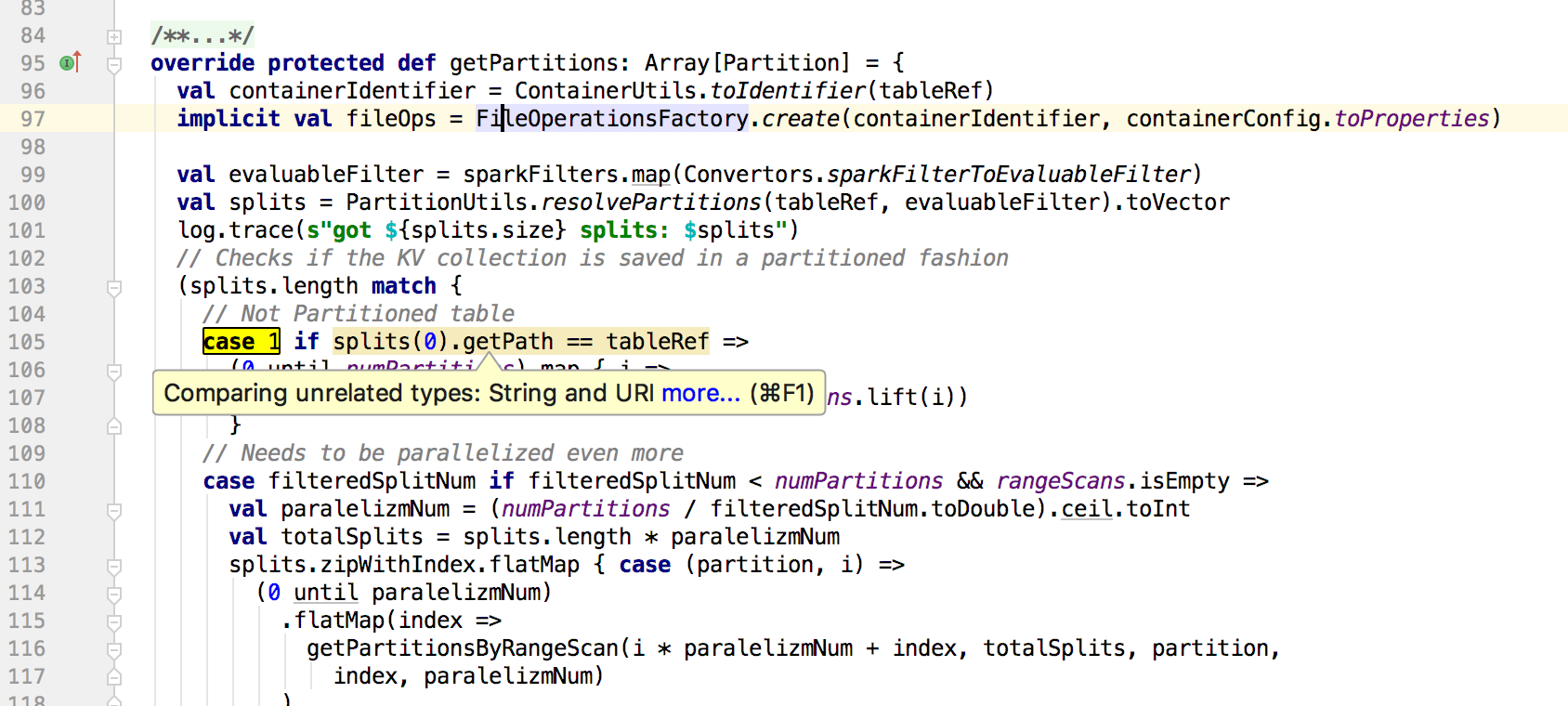Image resolution: width=1568 pixels, height=706 pixels.
Task: Click 'toIdentifier' method call on line 96
Action: tap(788, 91)
